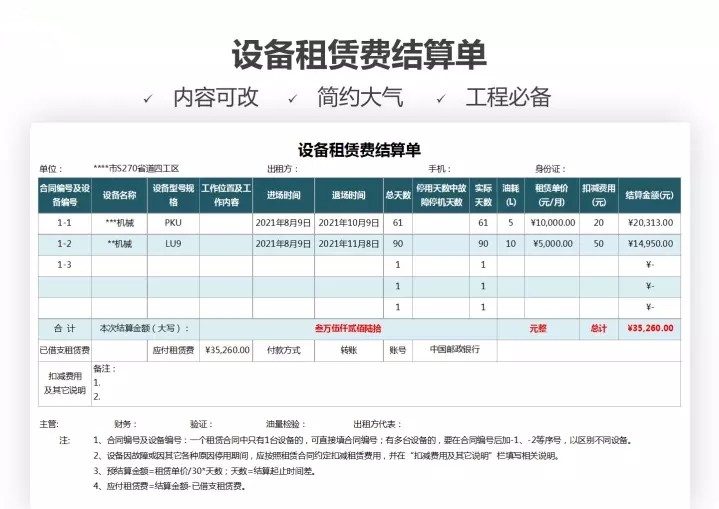Select the ¥10,000.00 rental price cell

pyautogui.click(x=552, y=223)
